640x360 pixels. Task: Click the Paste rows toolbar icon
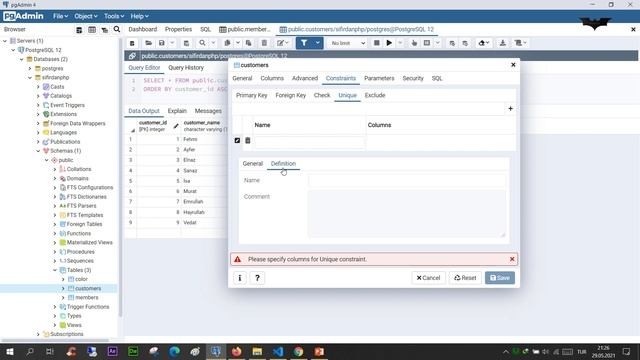pos(248,43)
